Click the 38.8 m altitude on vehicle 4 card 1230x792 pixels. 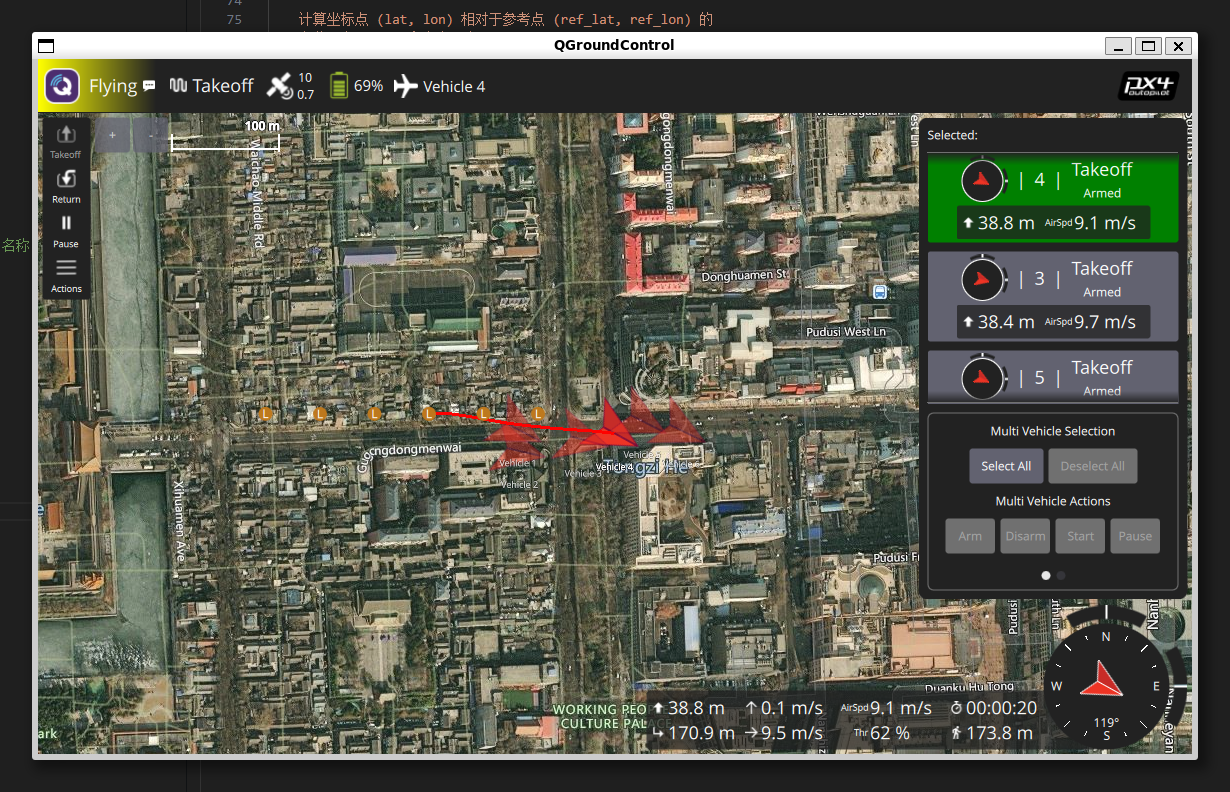(998, 223)
